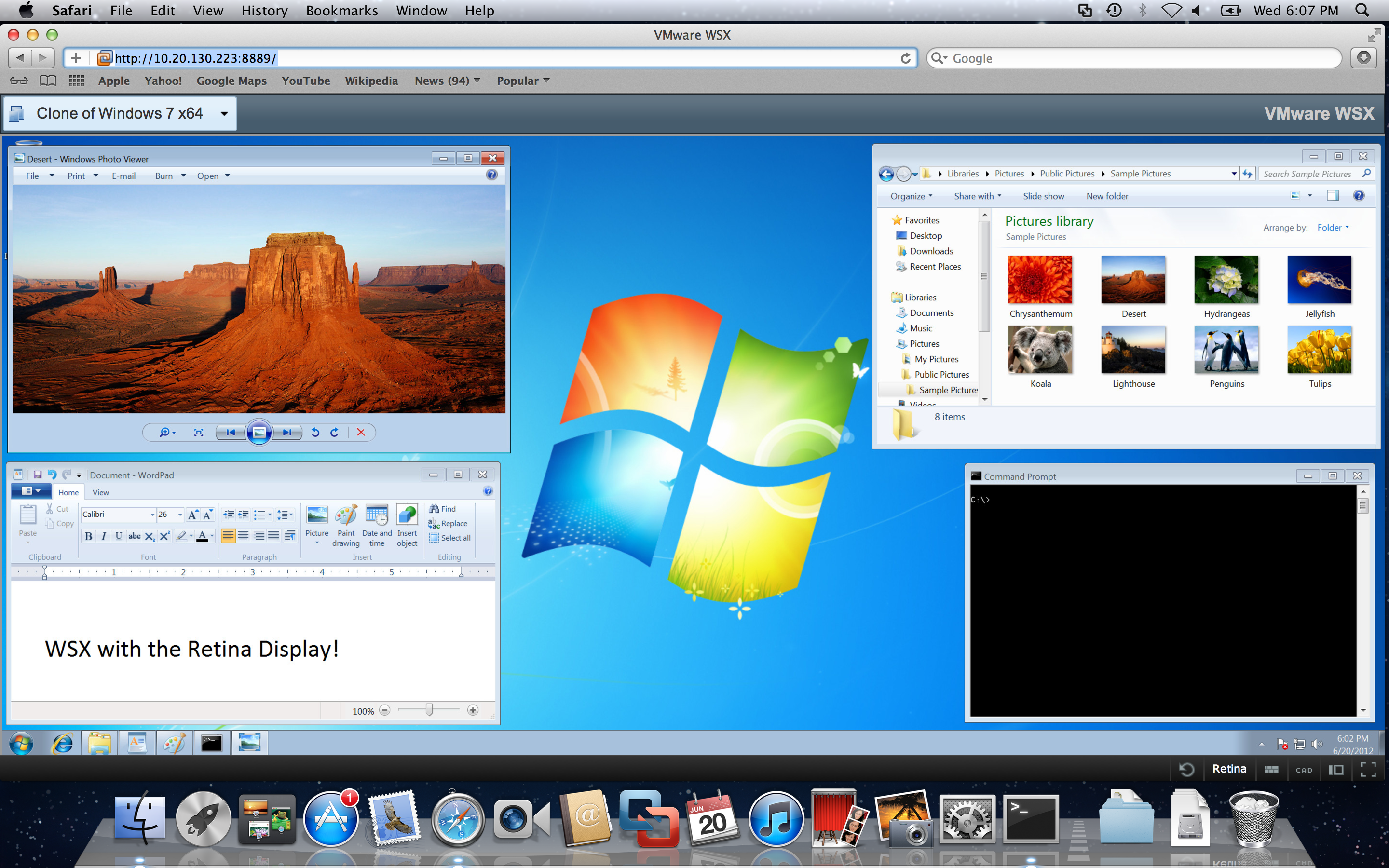Open WordPad application menu button
1389x868 pixels.
click(31, 491)
